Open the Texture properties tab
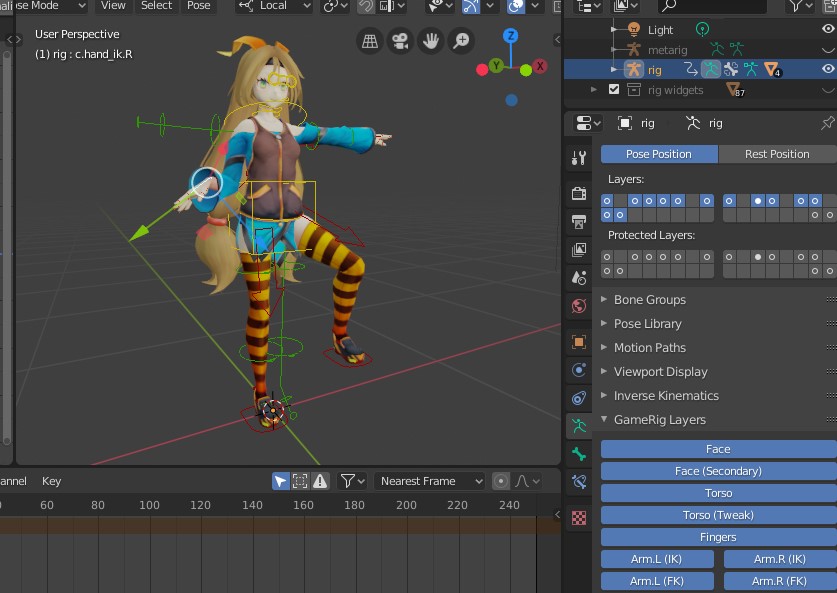This screenshot has width=837, height=593. click(x=579, y=518)
